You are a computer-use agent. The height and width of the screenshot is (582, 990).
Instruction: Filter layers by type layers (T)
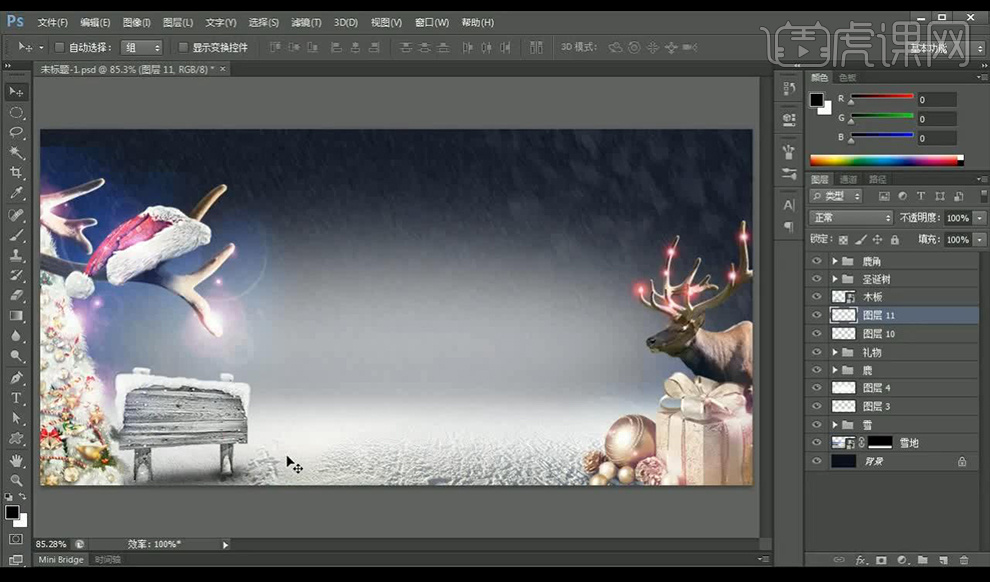click(x=921, y=196)
